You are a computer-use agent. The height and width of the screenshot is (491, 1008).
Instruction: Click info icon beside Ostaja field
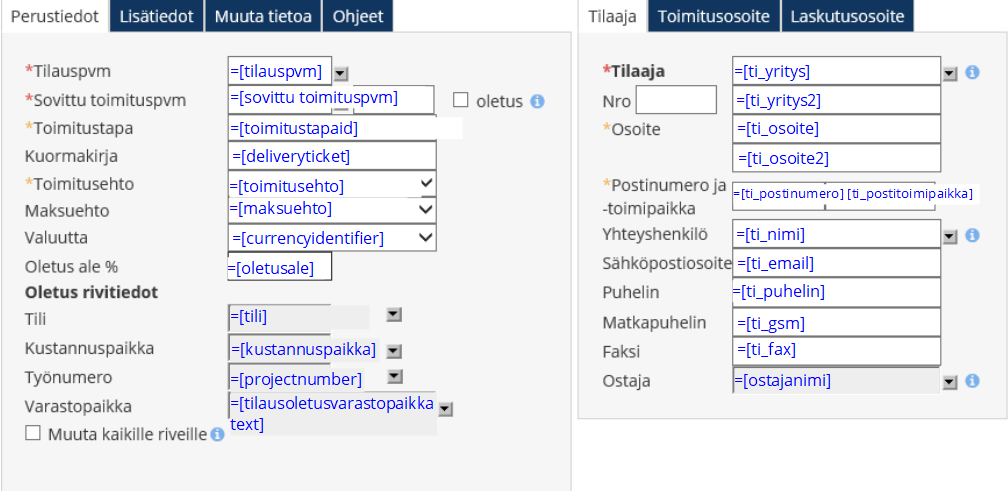tap(972, 382)
